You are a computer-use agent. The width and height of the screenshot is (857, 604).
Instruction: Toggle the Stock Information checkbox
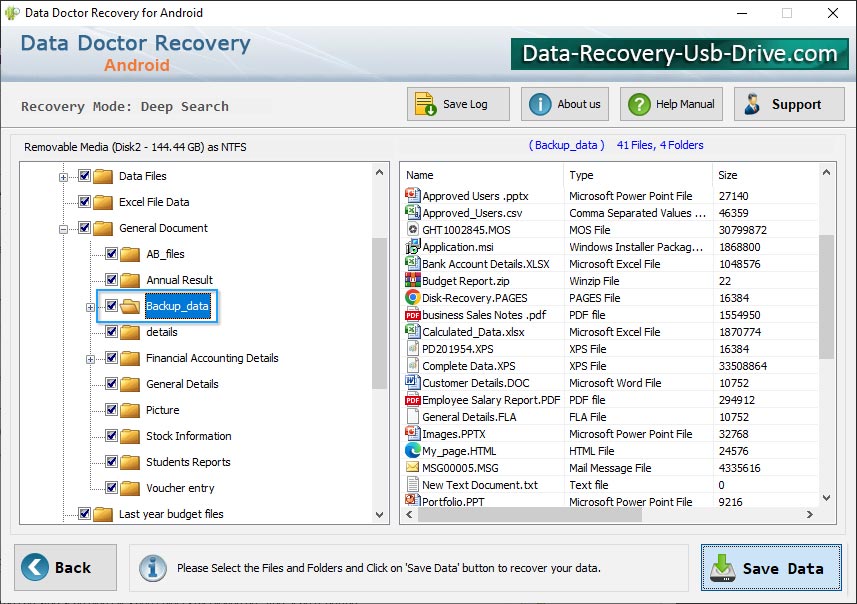click(x=111, y=436)
